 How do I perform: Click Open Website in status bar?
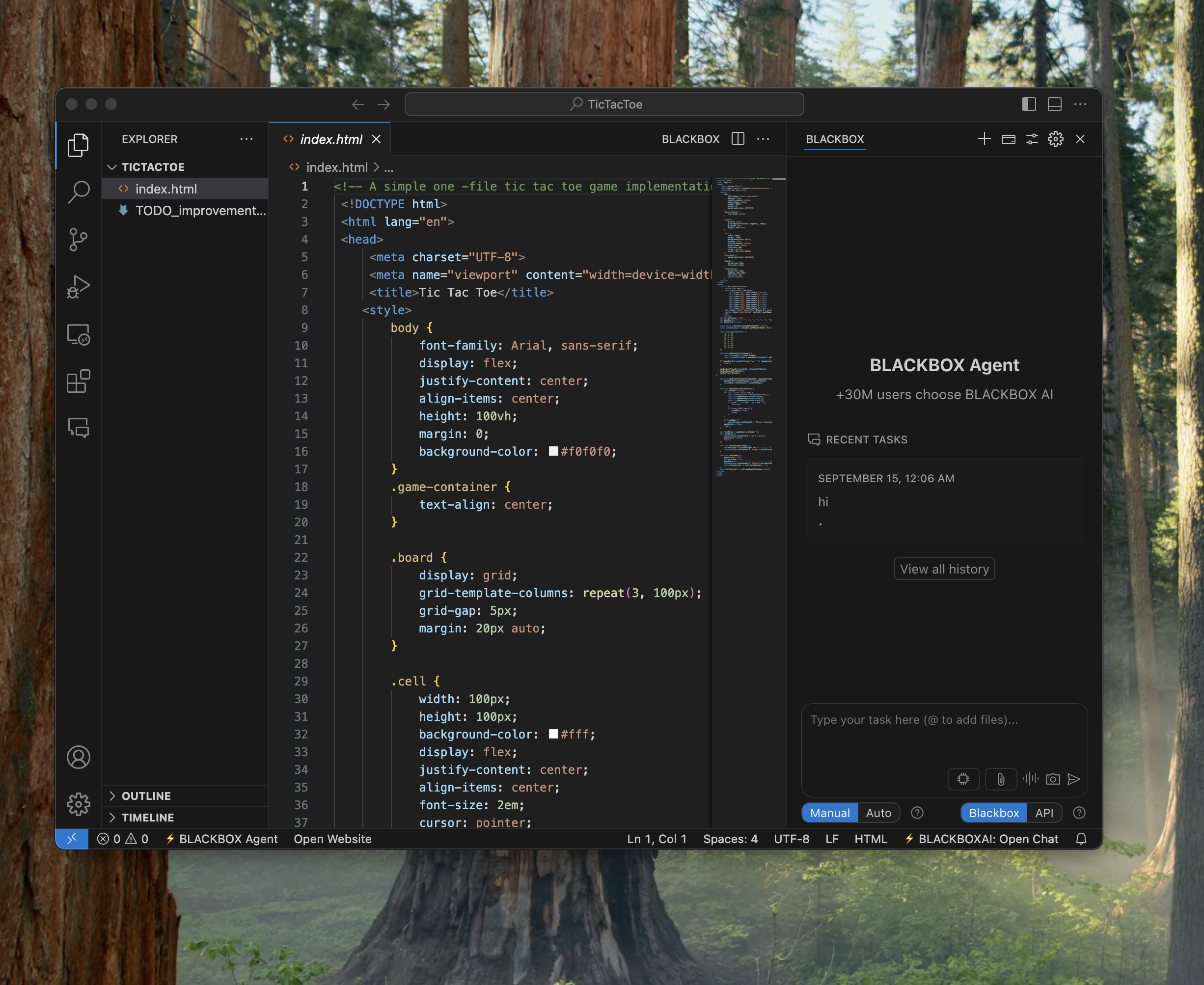coord(332,839)
